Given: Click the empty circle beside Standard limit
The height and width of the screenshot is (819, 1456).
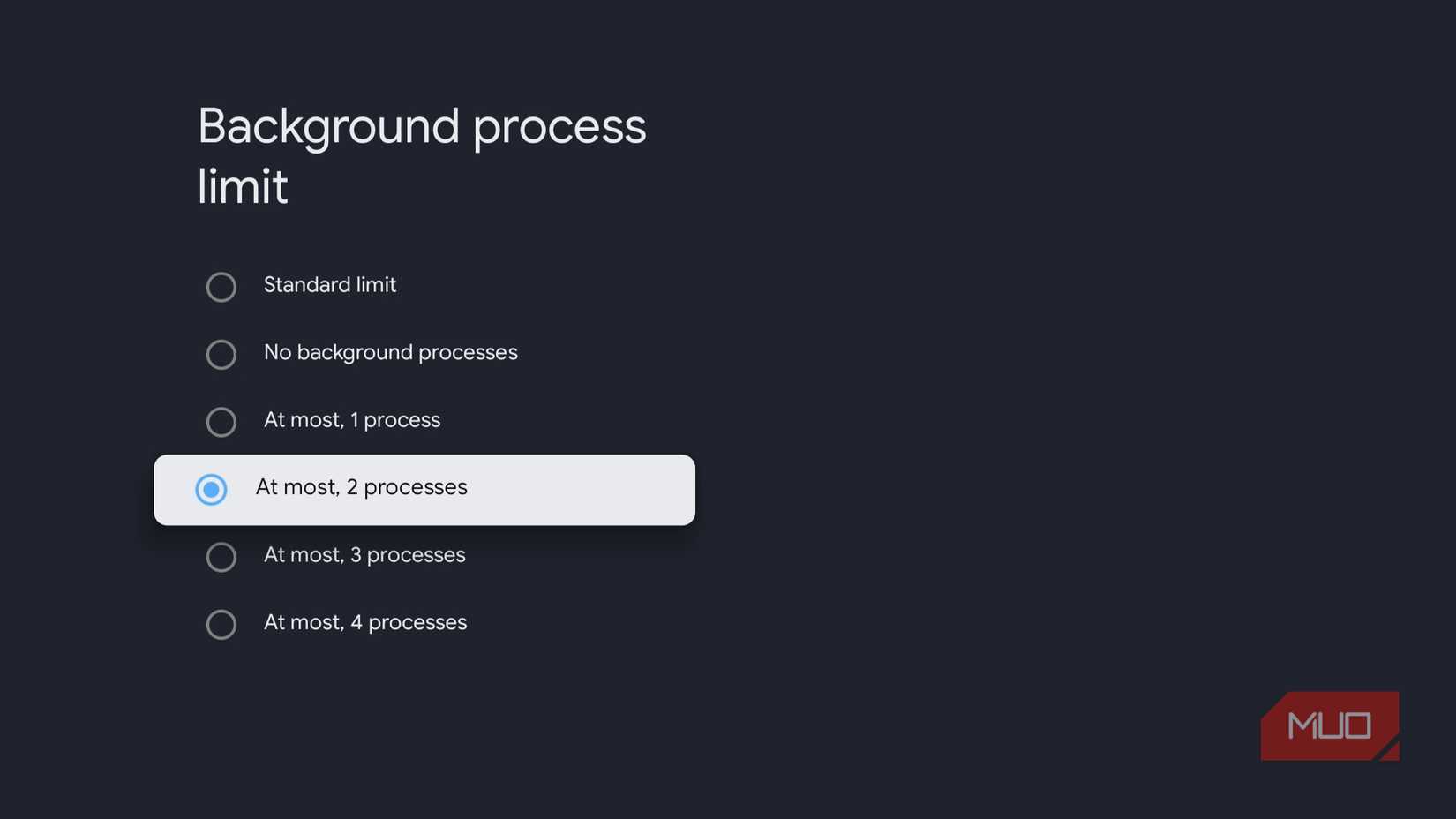Looking at the screenshot, I should pyautogui.click(x=221, y=287).
